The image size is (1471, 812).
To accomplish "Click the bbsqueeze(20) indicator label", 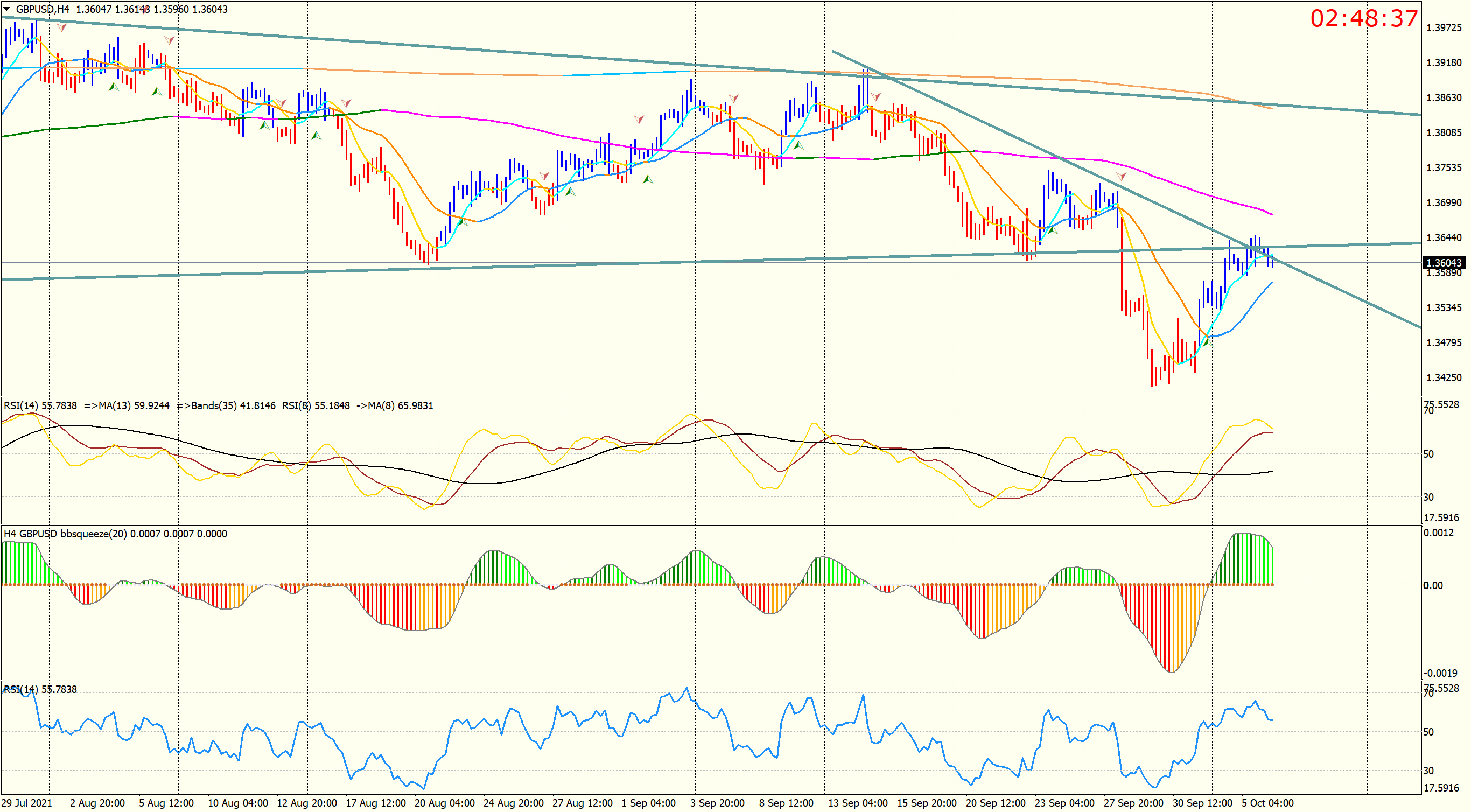I will click(115, 533).
